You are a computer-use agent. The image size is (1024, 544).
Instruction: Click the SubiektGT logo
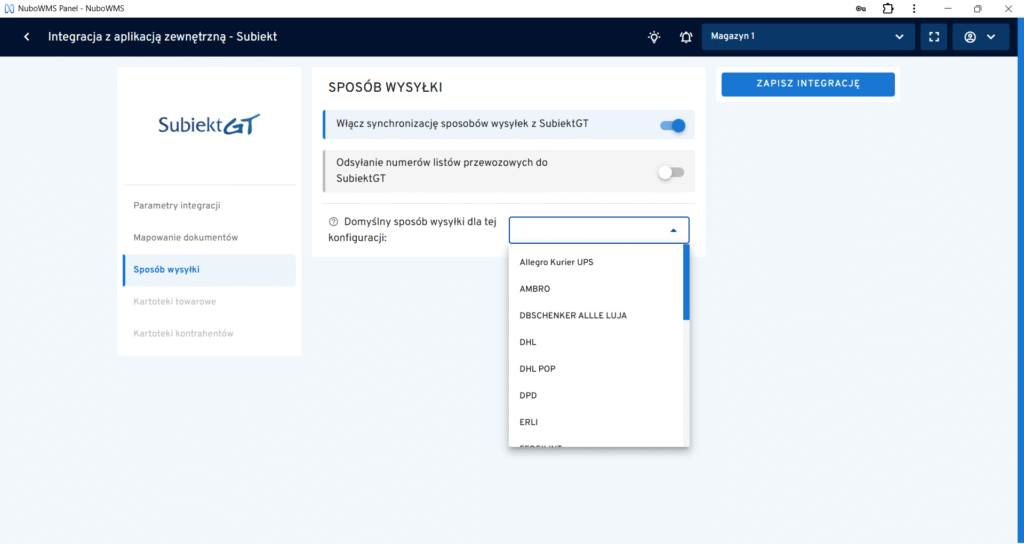click(x=209, y=125)
